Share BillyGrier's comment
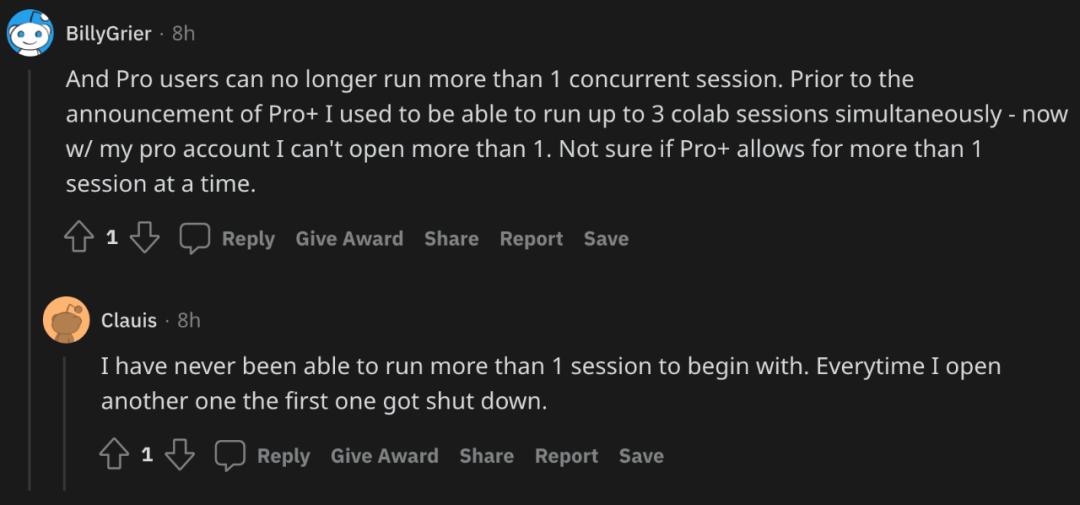The height and width of the screenshot is (505, 1080). click(451, 239)
